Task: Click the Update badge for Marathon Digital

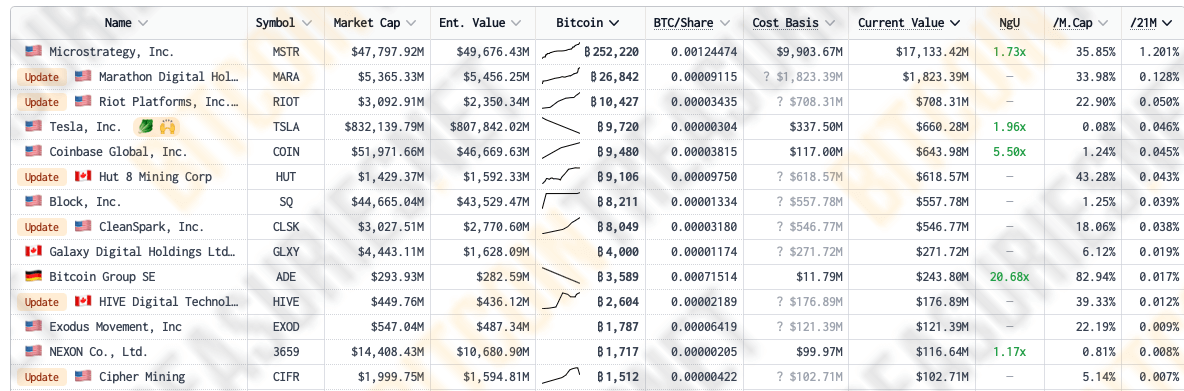Action: tap(42, 77)
